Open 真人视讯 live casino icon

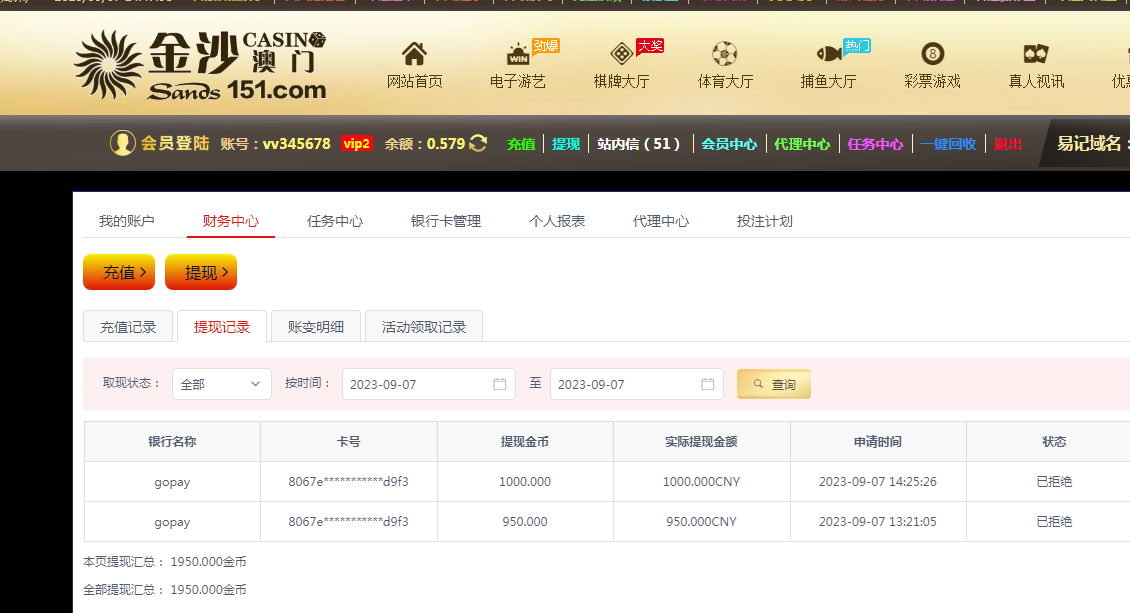(1036, 54)
